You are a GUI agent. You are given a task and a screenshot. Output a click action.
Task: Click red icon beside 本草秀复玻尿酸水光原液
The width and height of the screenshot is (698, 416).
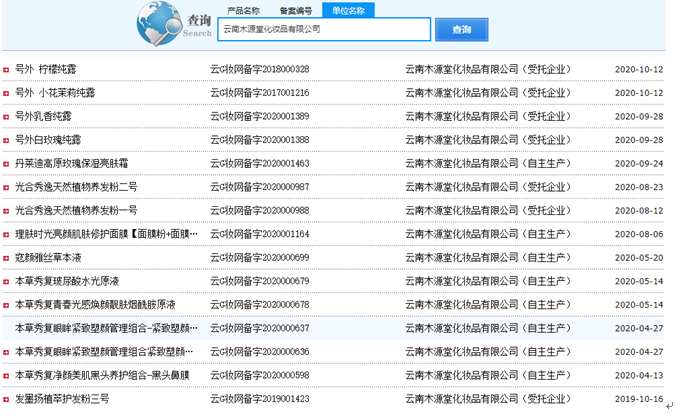tap(6, 282)
